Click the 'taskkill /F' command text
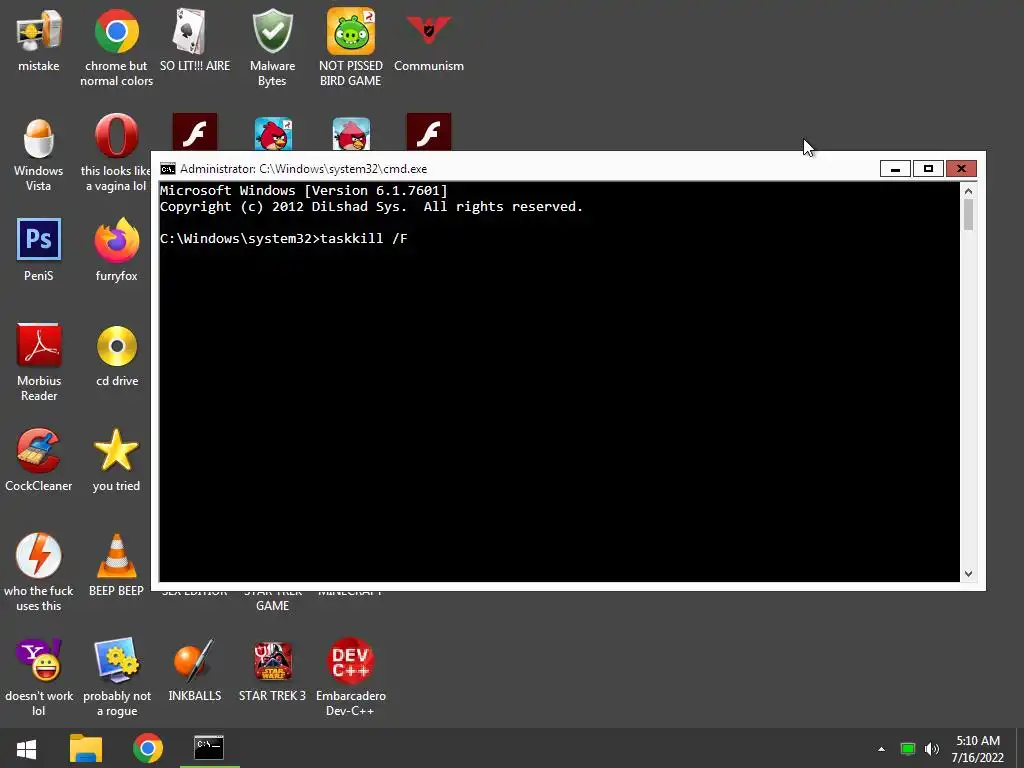The height and width of the screenshot is (768, 1024). [364, 238]
